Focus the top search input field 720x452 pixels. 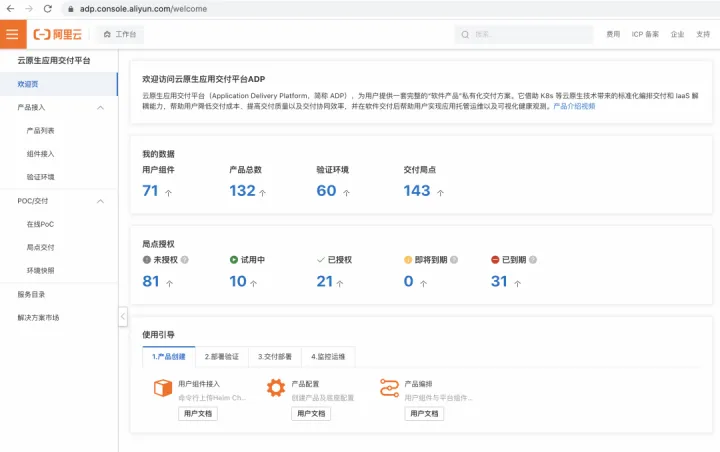coord(523,34)
